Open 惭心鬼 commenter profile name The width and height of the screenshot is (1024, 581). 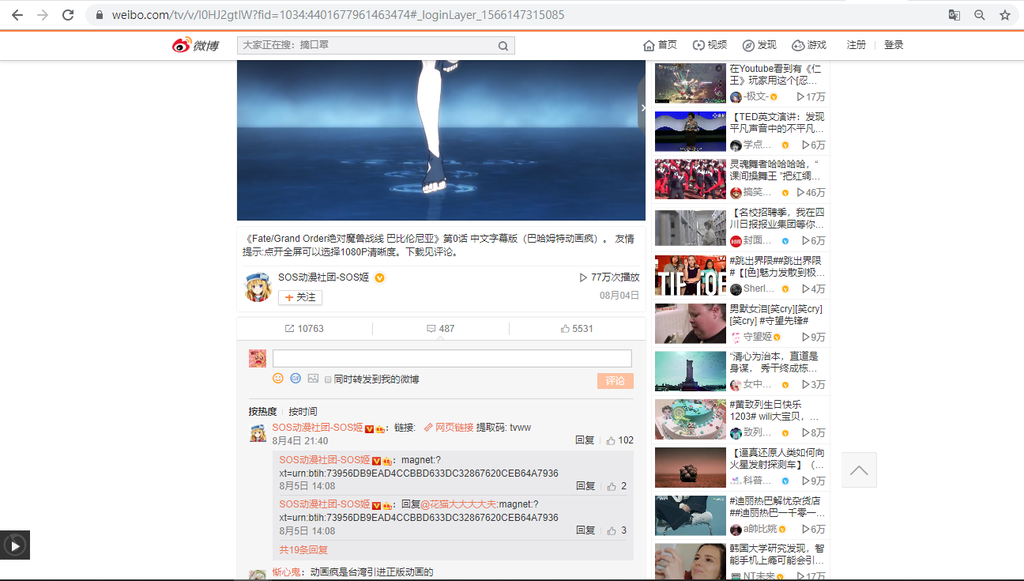pyautogui.click(x=286, y=572)
